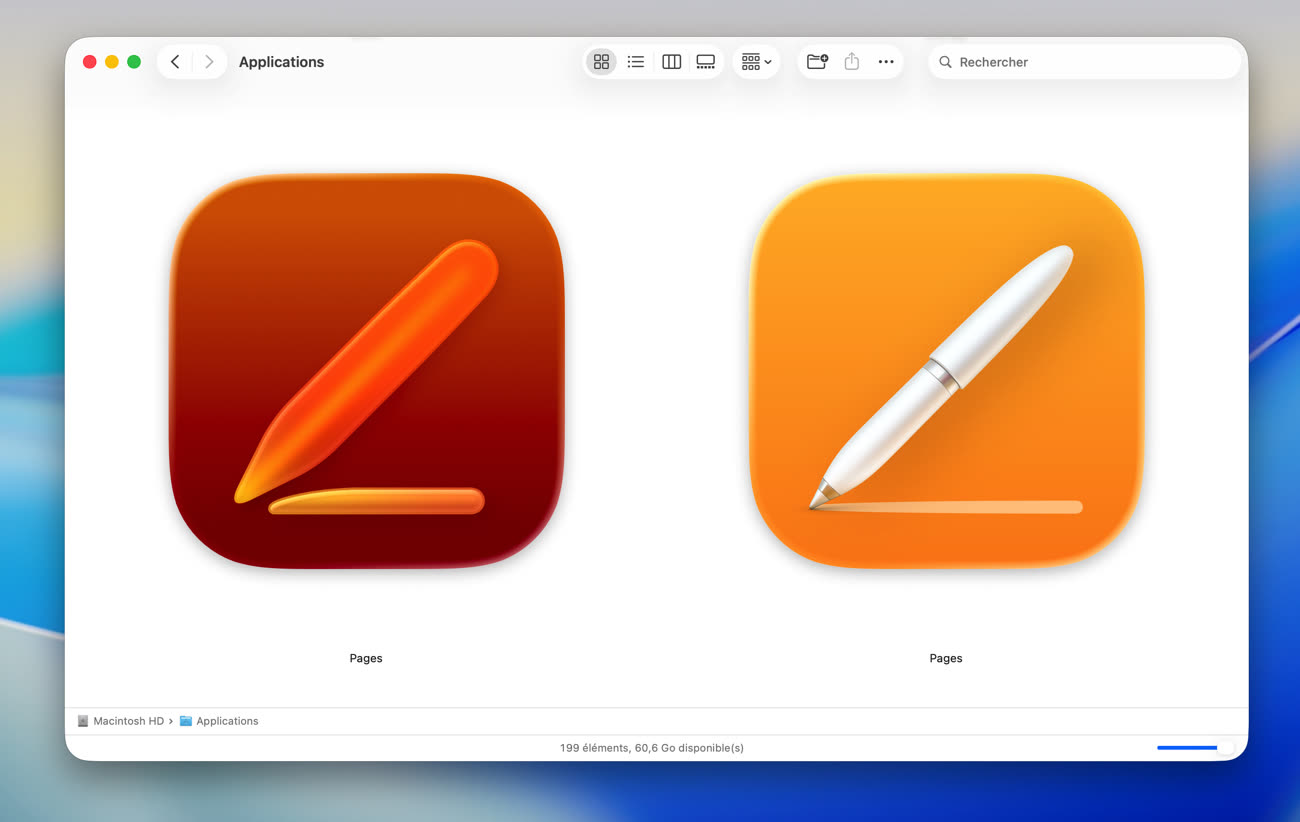The image size is (1300, 822).
Task: Select the orange Pages app with white pen
Action: [946, 371]
